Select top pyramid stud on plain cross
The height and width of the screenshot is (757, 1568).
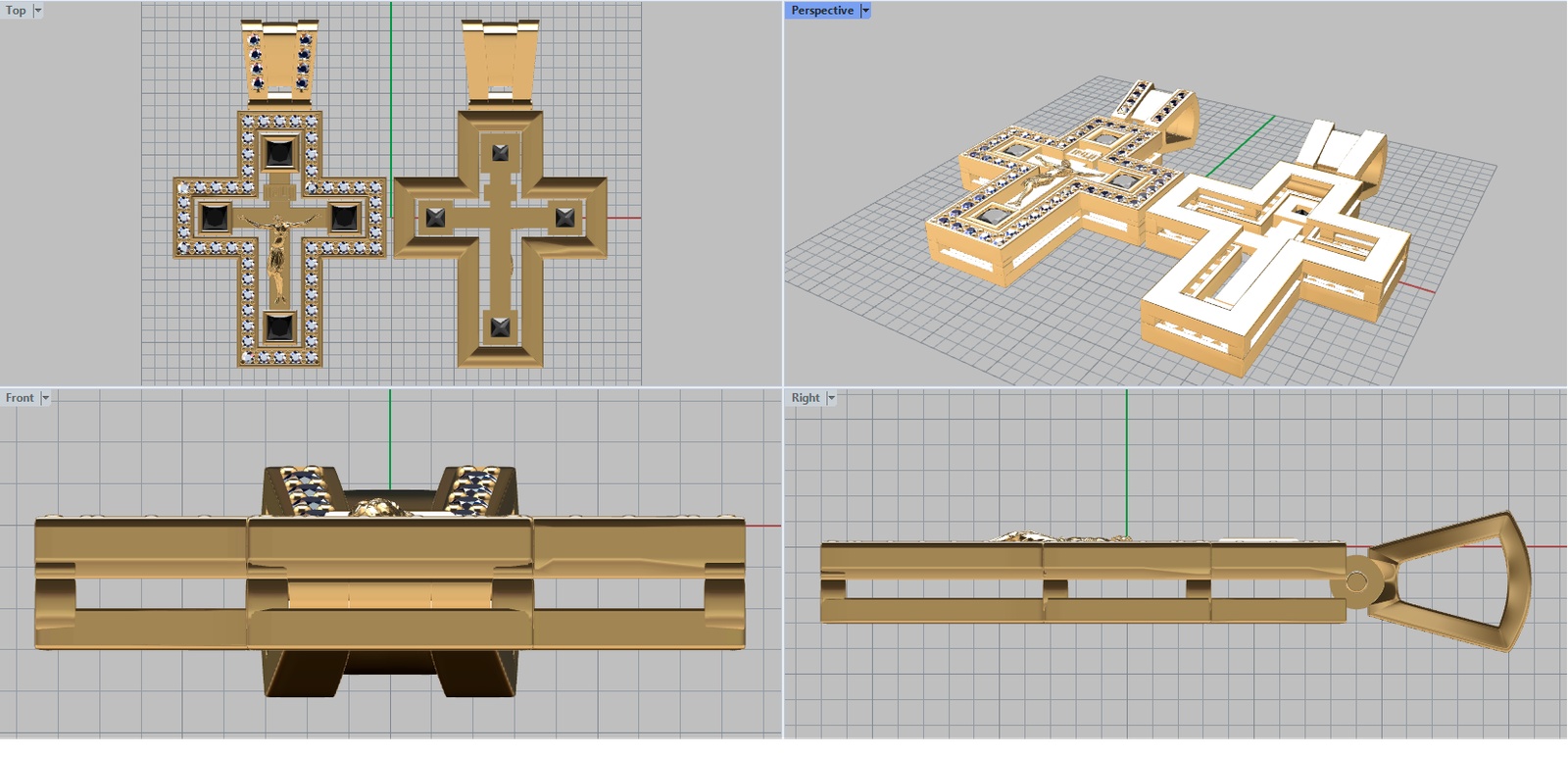(x=501, y=153)
